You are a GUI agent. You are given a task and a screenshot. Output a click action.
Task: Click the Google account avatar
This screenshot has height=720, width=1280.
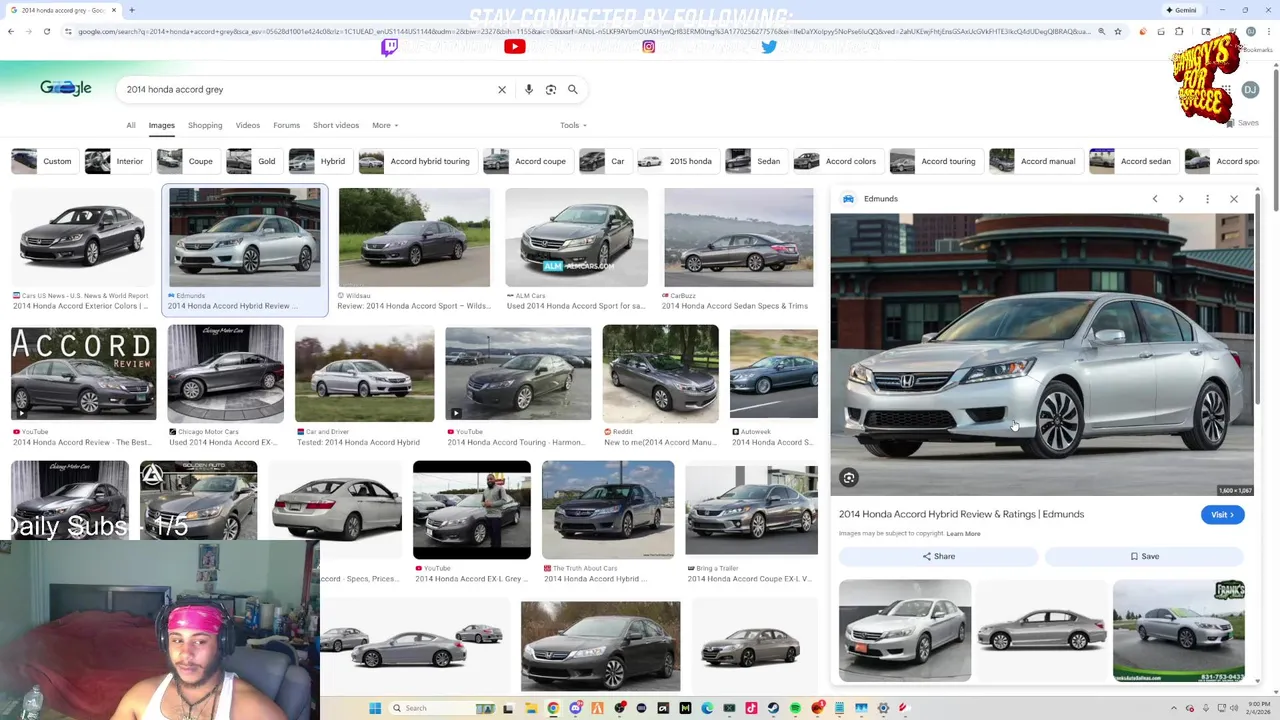[1250, 90]
